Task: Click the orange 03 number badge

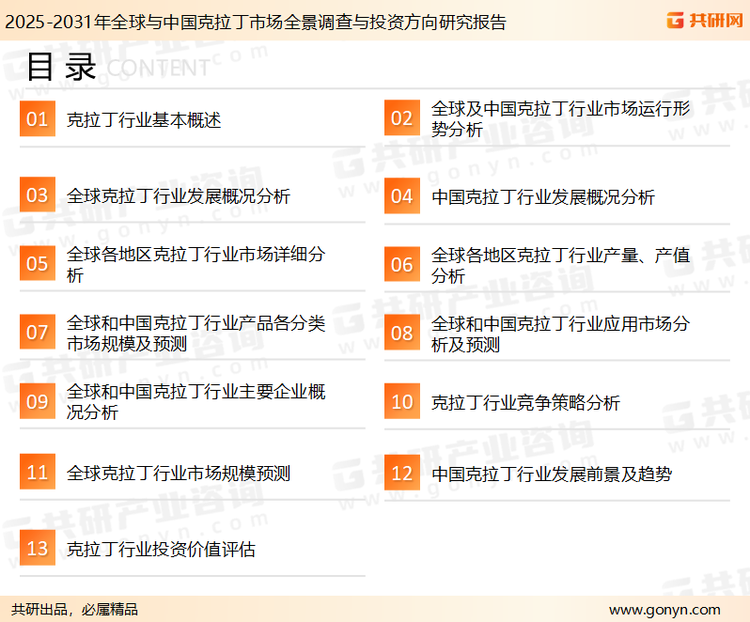Action: click(37, 195)
